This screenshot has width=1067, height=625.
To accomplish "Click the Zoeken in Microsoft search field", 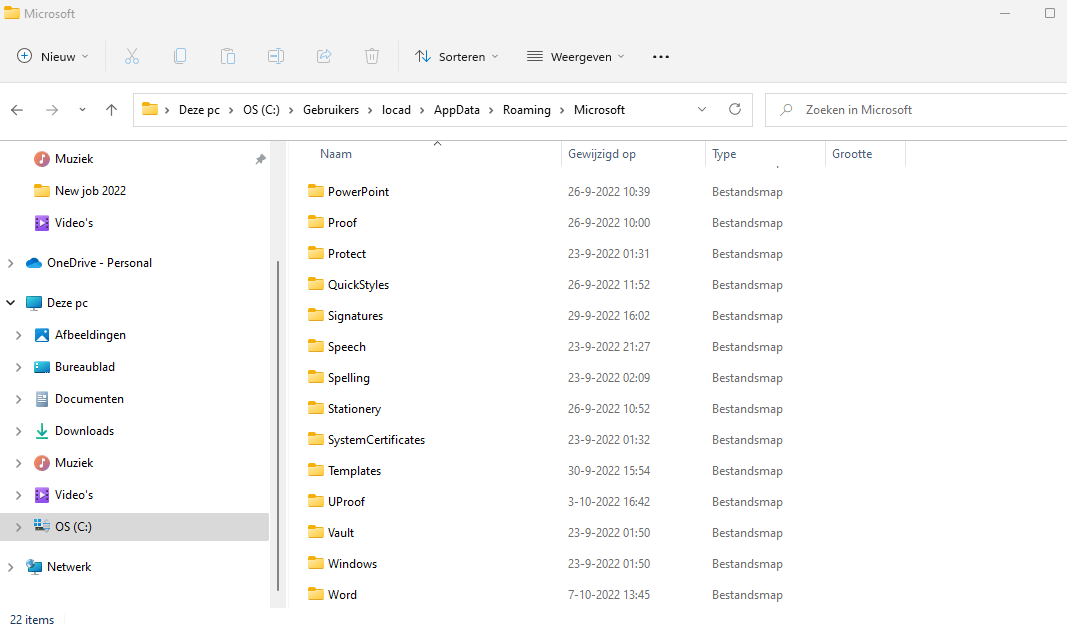I will (x=916, y=110).
